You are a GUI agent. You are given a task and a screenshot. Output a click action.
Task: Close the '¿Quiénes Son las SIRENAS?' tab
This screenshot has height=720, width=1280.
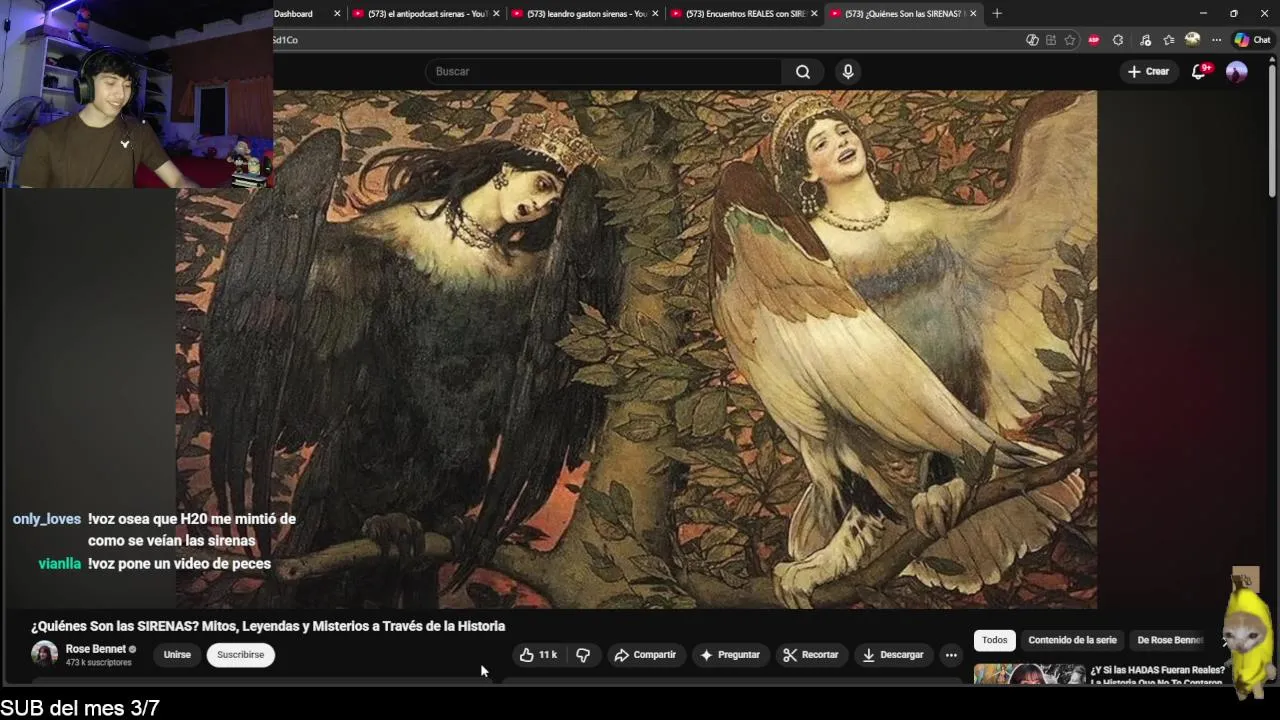[973, 14]
